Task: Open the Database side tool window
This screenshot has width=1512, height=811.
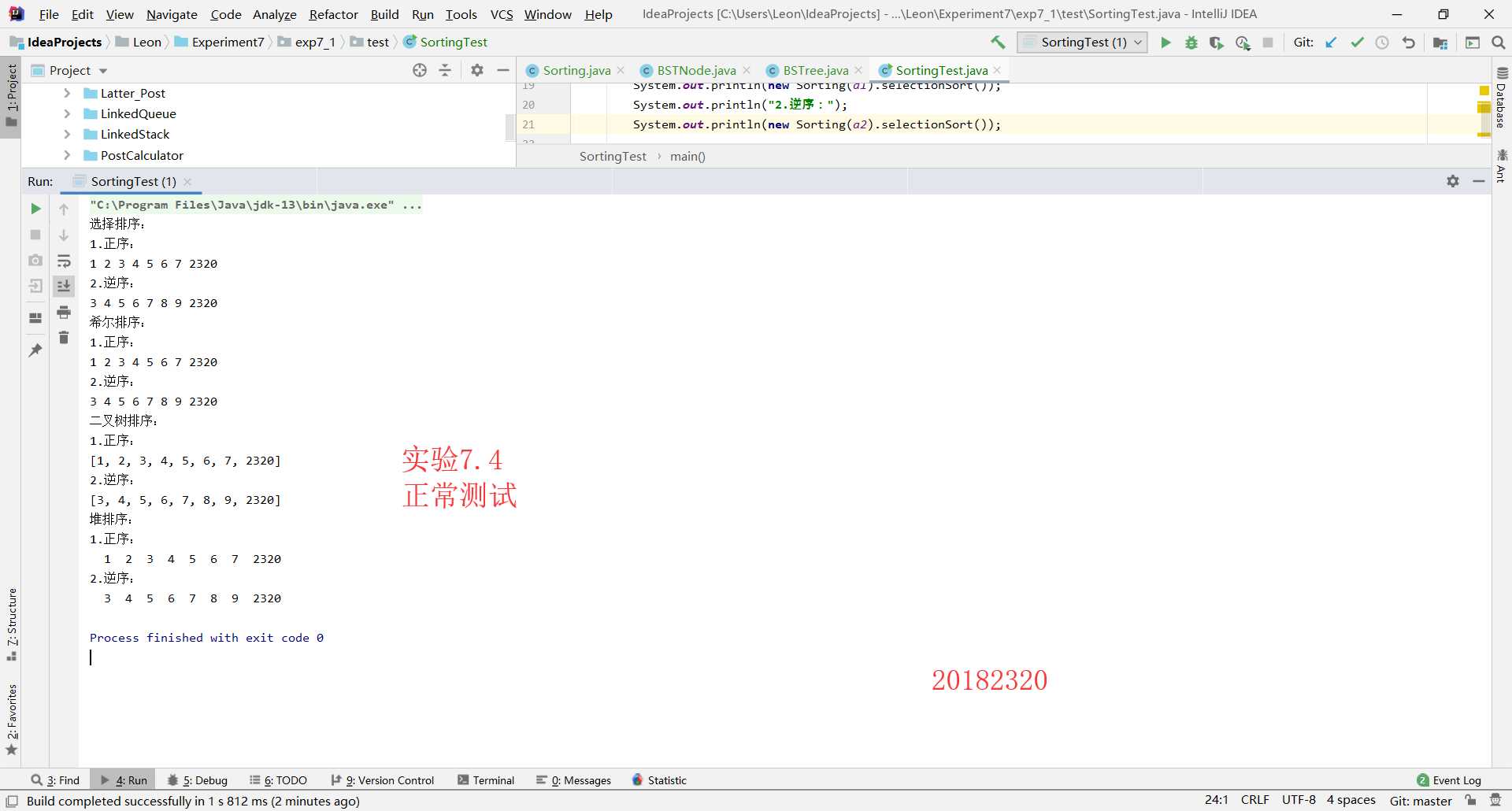Action: [1501, 98]
